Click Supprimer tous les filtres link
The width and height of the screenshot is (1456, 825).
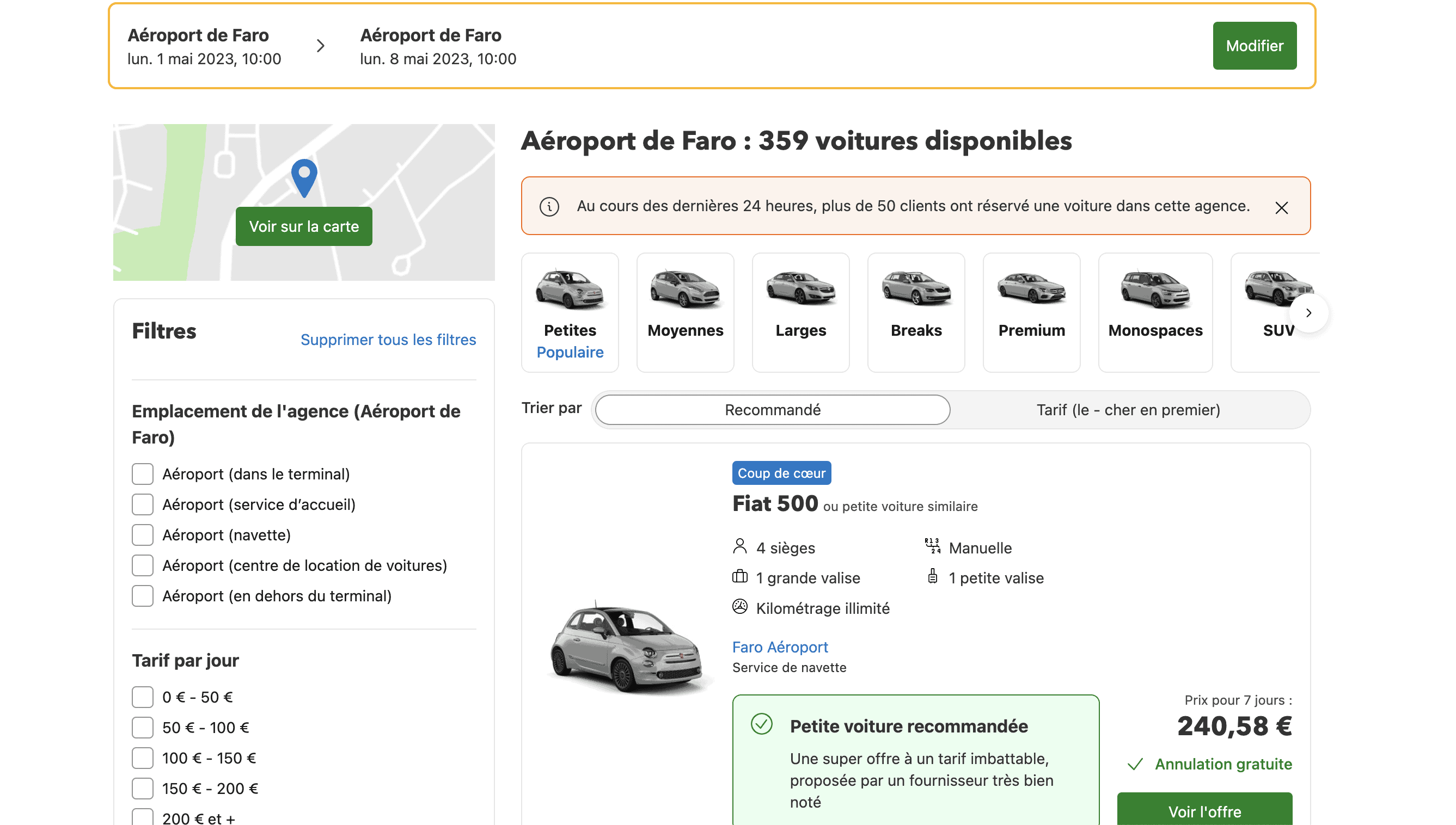388,340
